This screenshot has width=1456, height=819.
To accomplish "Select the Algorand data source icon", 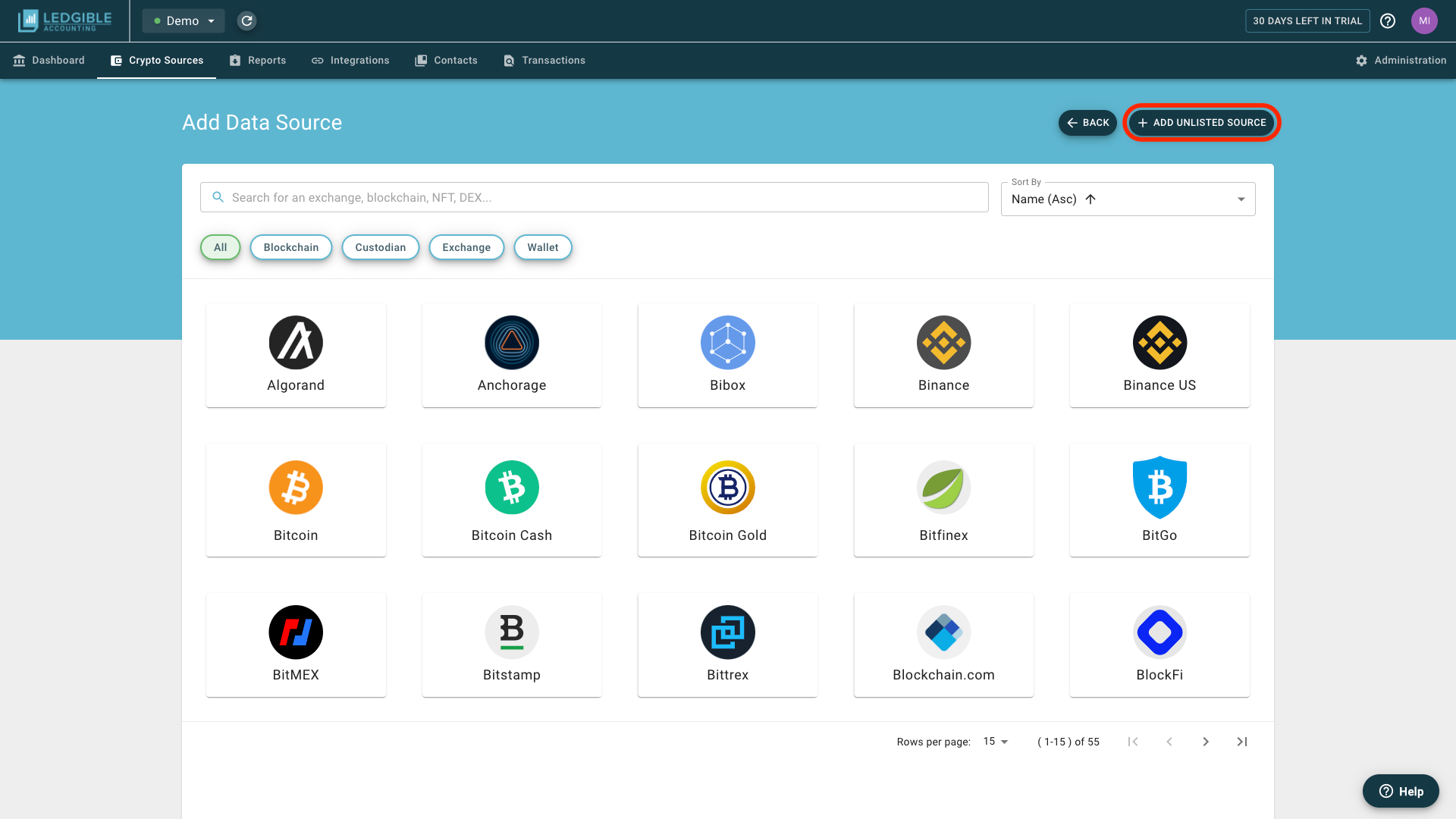I will [296, 343].
